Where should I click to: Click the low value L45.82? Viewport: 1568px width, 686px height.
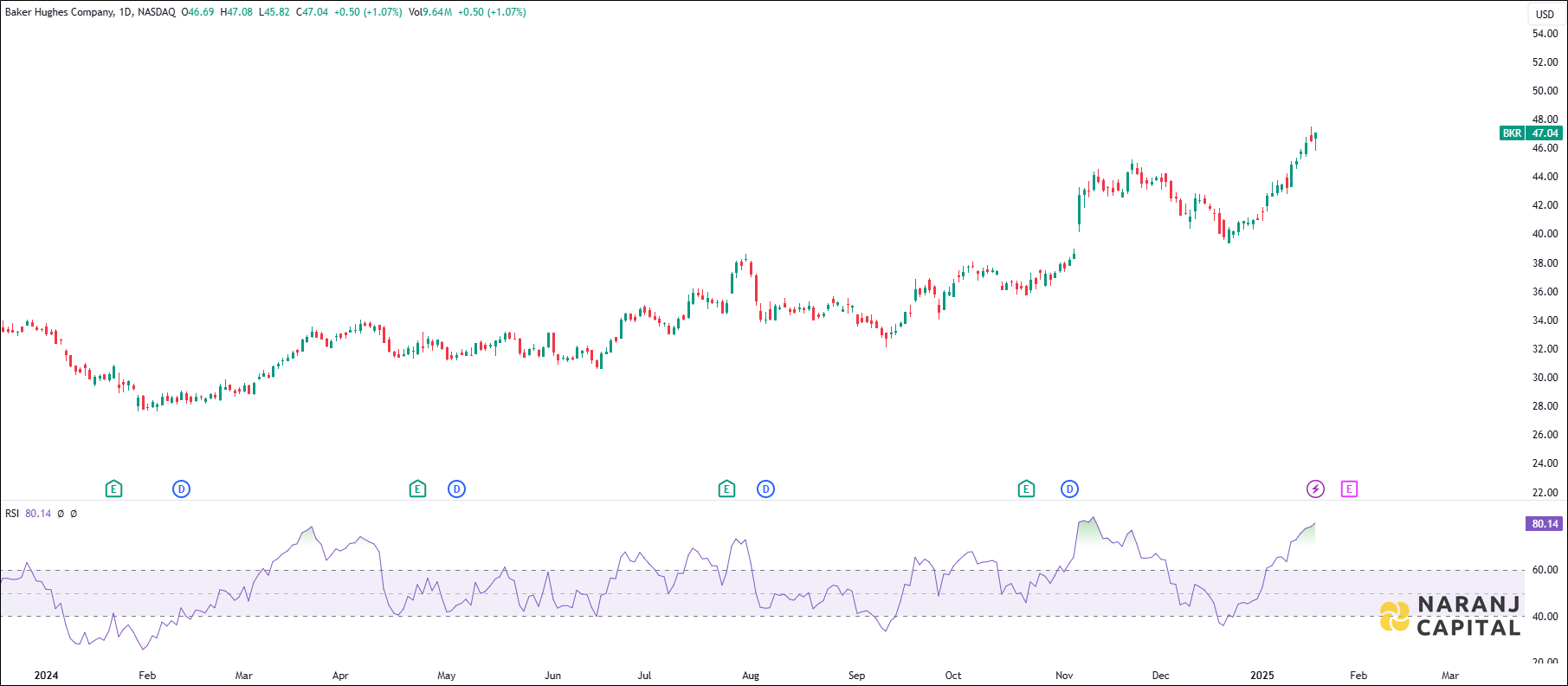274,12
